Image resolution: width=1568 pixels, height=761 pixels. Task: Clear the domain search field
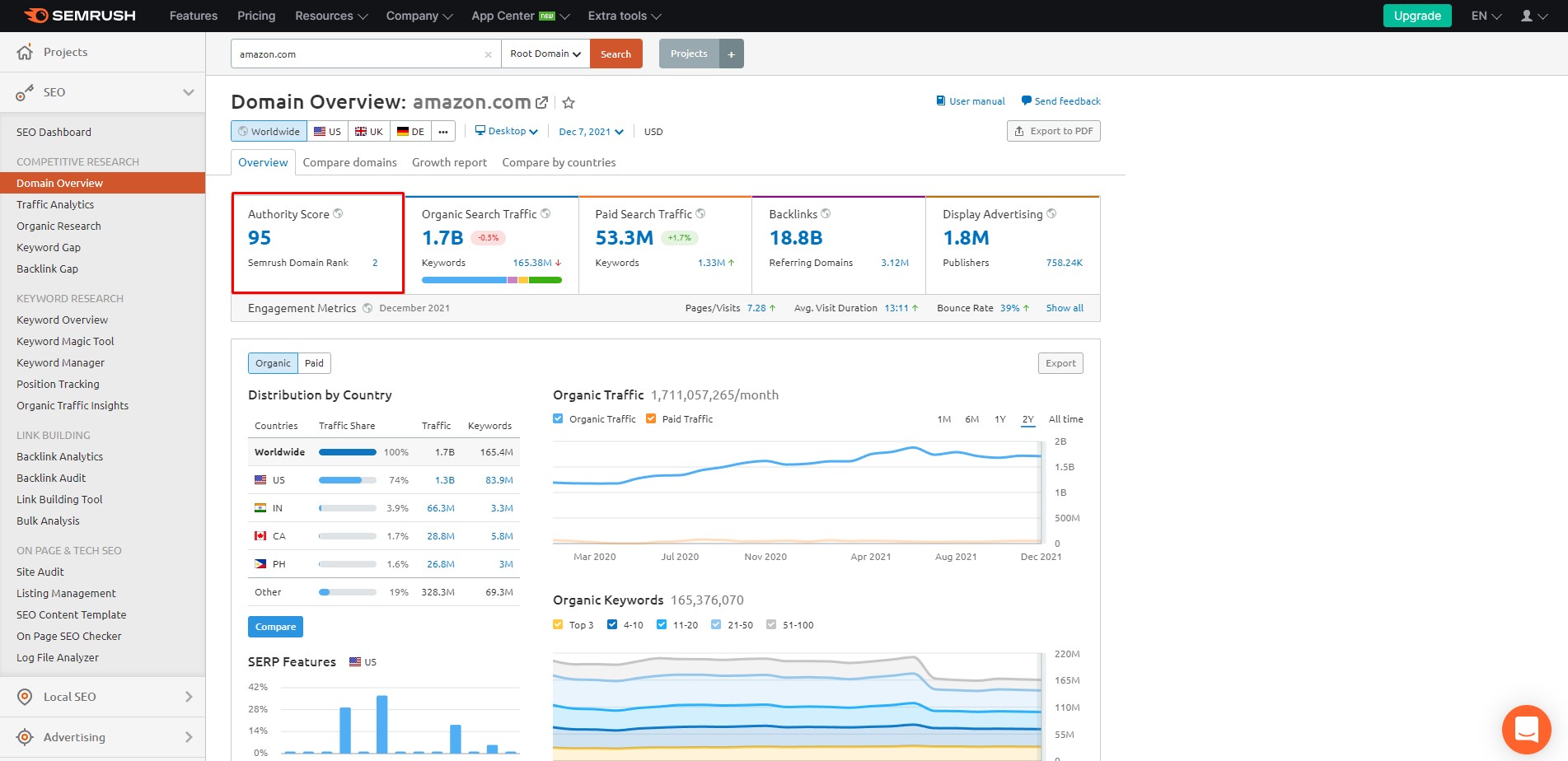tap(488, 54)
